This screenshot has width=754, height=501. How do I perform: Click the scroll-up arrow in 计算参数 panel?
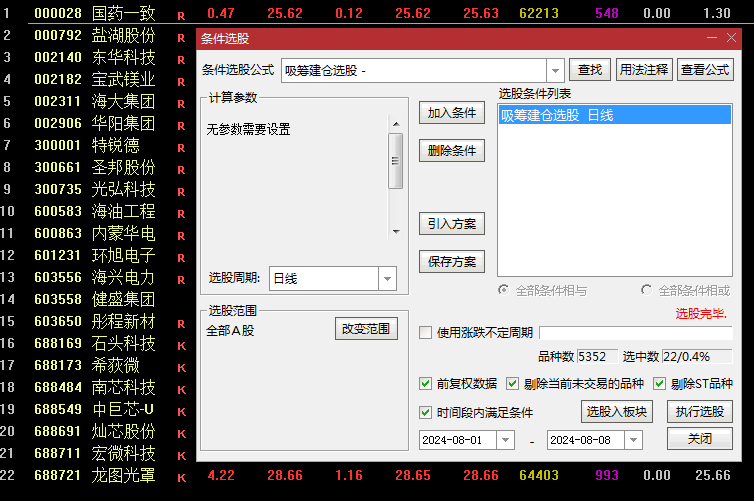(x=396, y=124)
